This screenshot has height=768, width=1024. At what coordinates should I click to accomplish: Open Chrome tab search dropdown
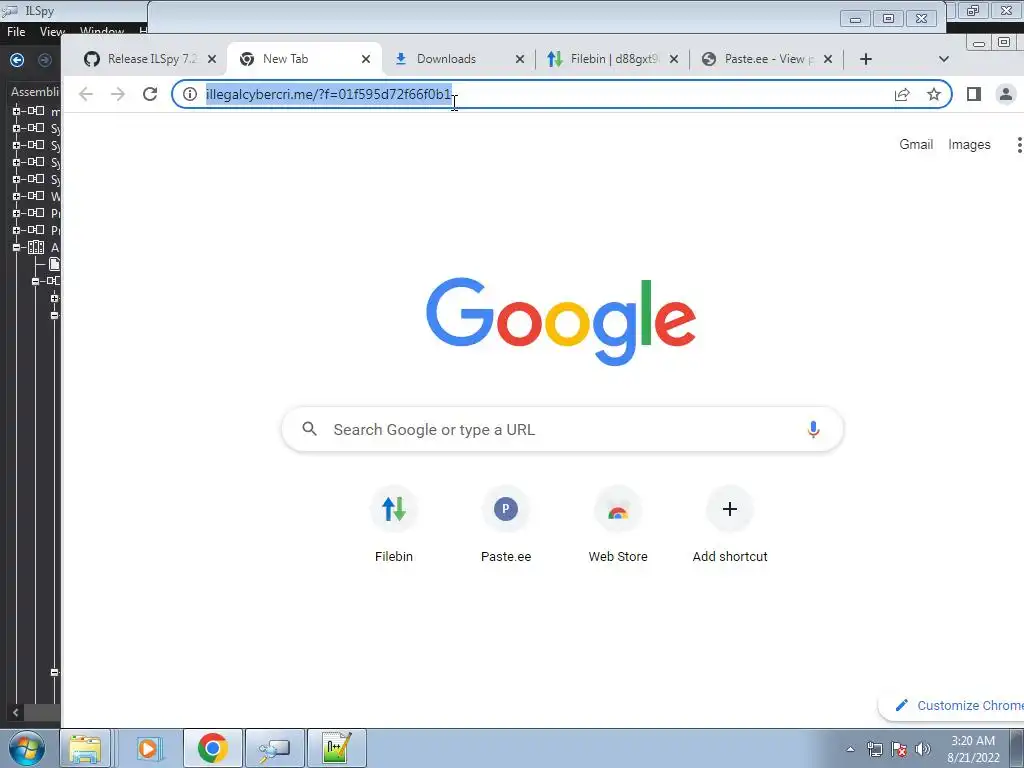coord(944,59)
